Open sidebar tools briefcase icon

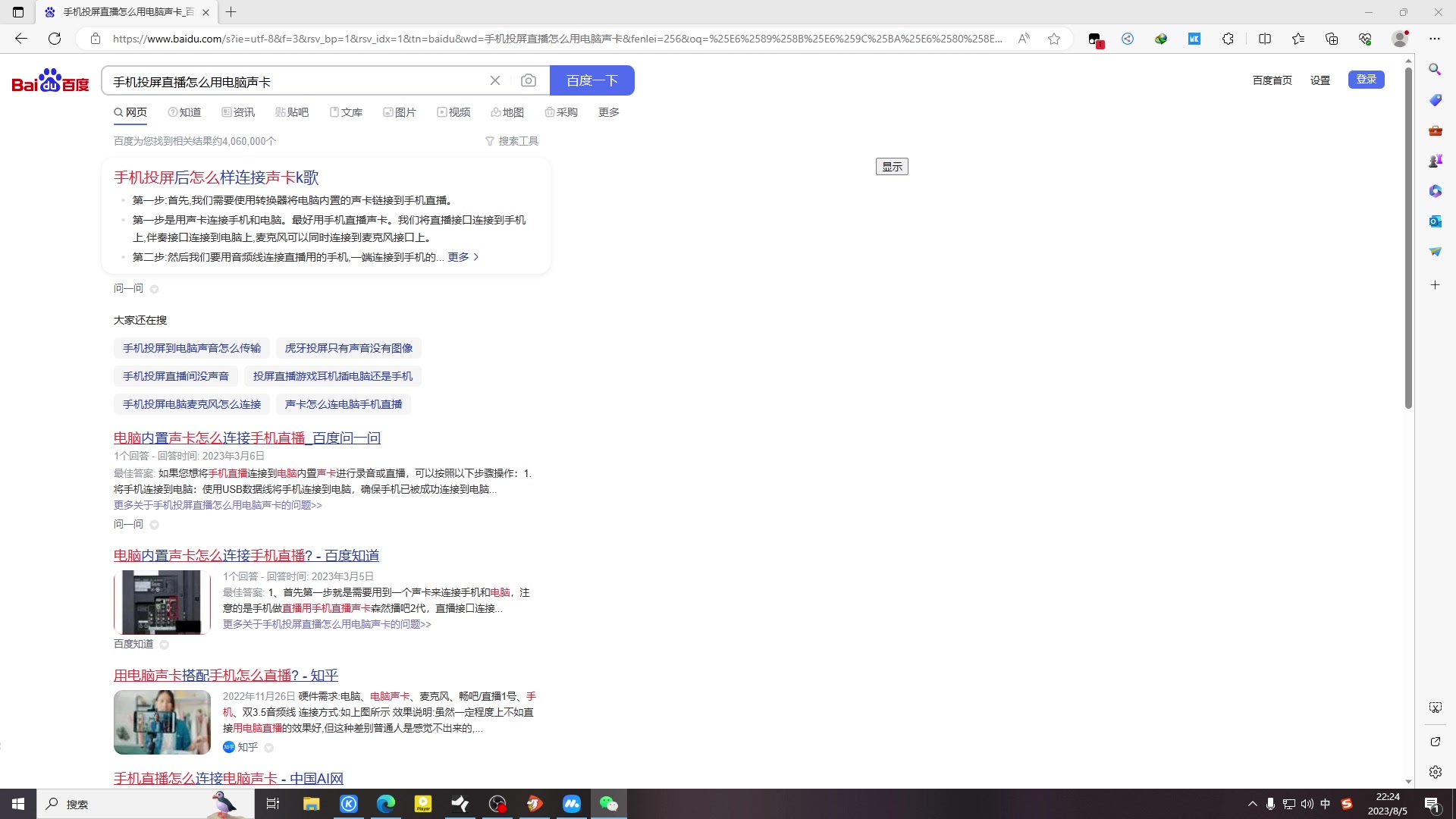(1435, 130)
